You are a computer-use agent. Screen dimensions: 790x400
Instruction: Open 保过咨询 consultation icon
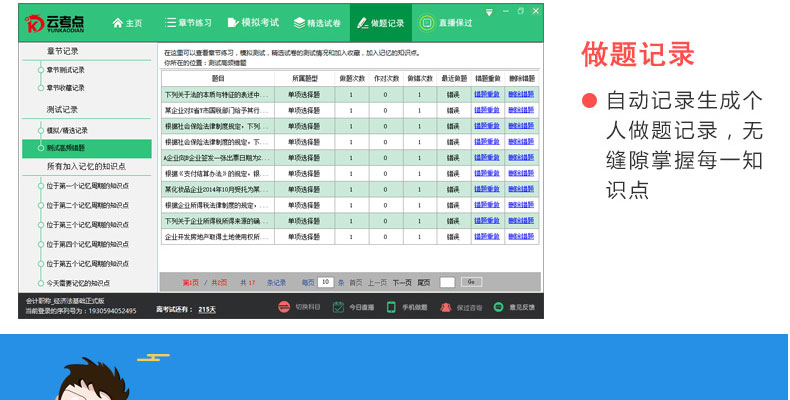(446, 307)
